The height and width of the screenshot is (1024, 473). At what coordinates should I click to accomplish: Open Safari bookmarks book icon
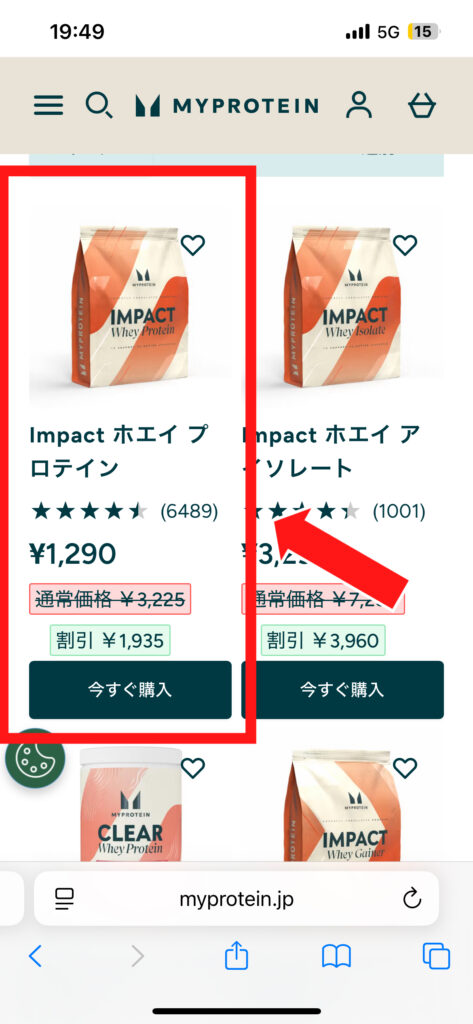coord(336,957)
